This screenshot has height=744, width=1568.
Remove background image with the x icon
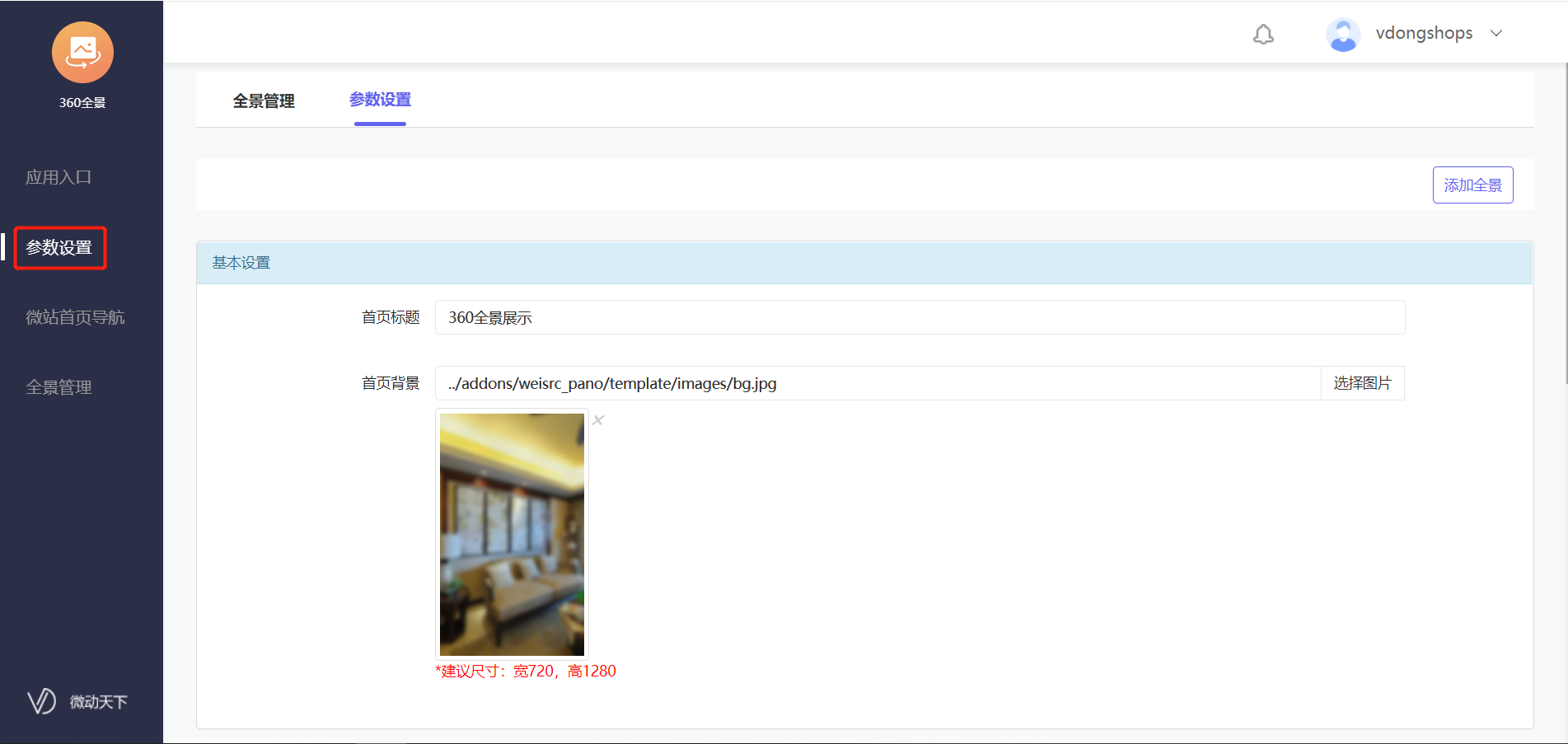598,420
